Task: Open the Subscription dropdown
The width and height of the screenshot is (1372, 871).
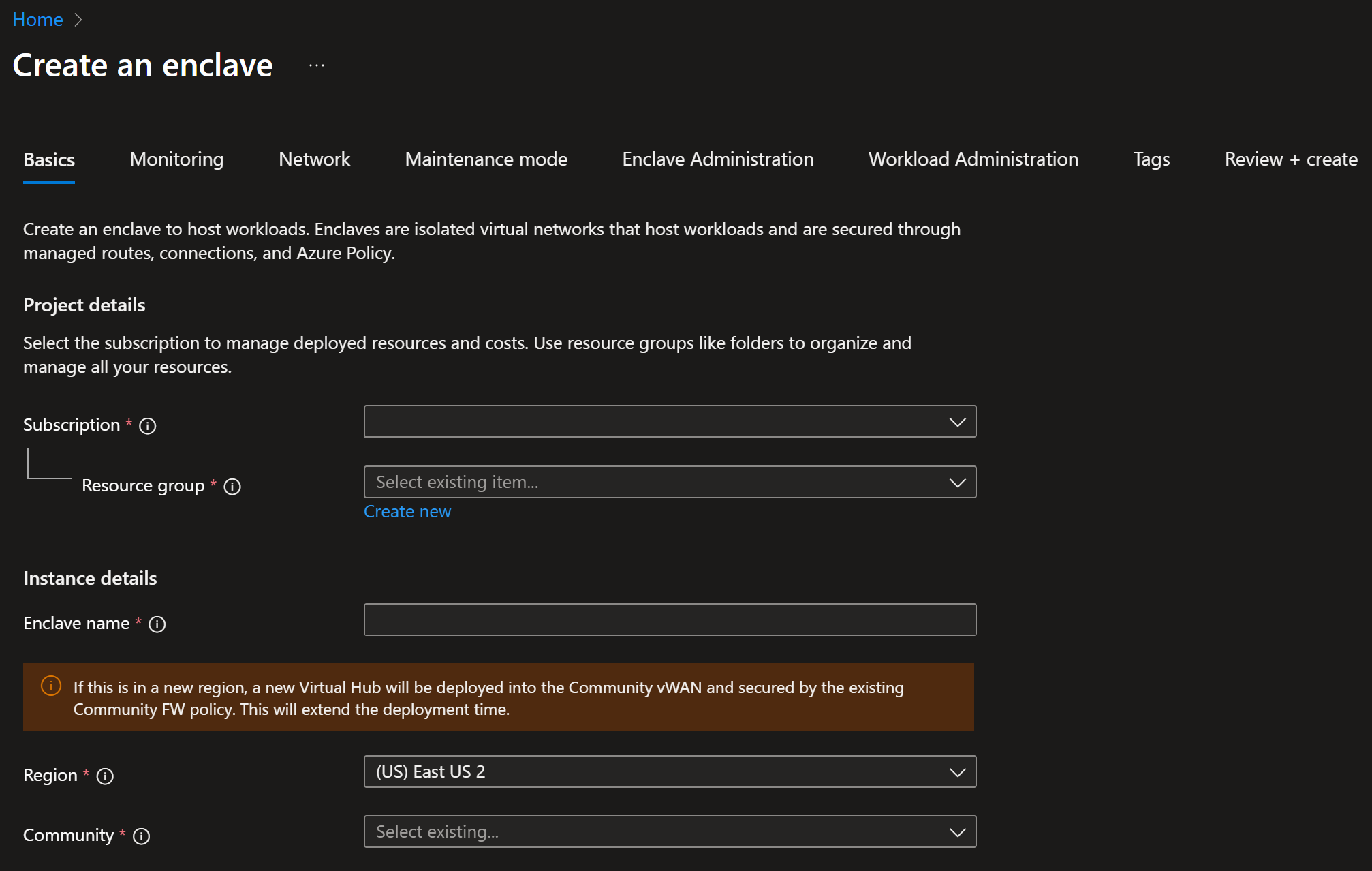Action: tap(670, 422)
